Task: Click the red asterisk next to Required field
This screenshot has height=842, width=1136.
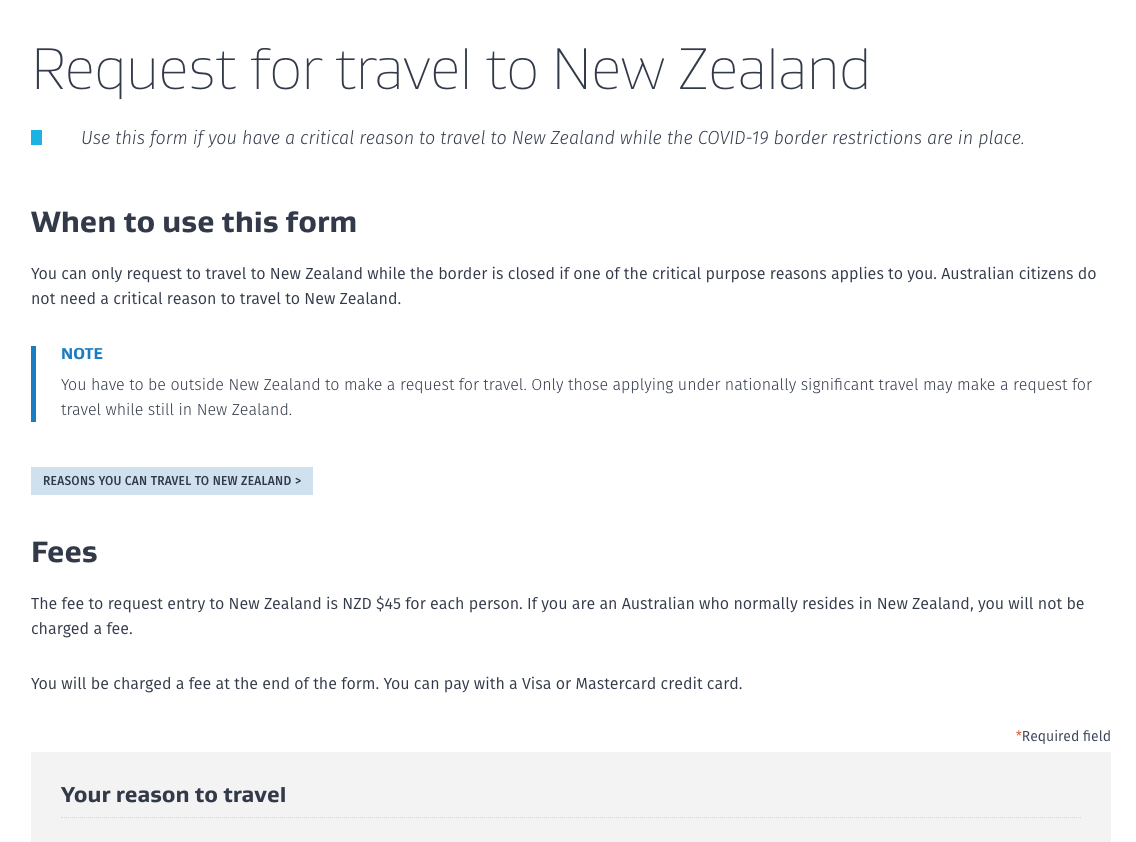Action: (x=1018, y=735)
